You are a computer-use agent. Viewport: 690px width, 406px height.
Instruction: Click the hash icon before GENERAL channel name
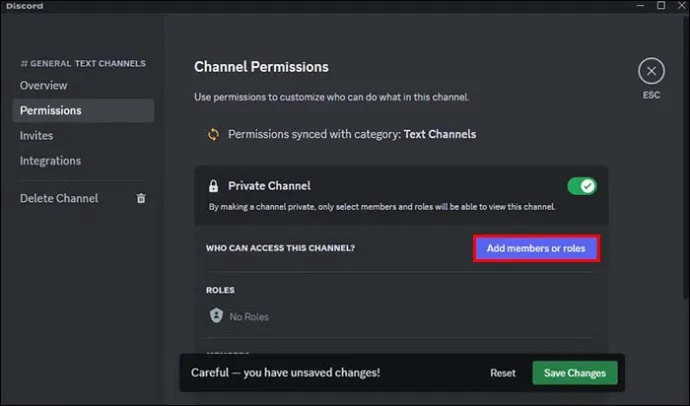pos(24,64)
